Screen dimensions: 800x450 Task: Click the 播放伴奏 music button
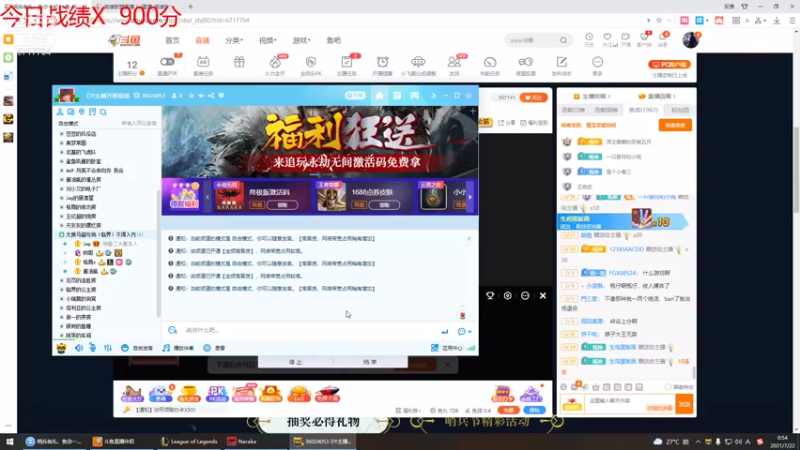[x=178, y=348]
